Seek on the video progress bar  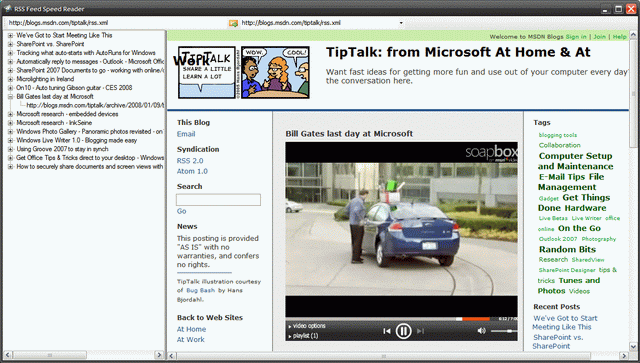click(x=392, y=319)
